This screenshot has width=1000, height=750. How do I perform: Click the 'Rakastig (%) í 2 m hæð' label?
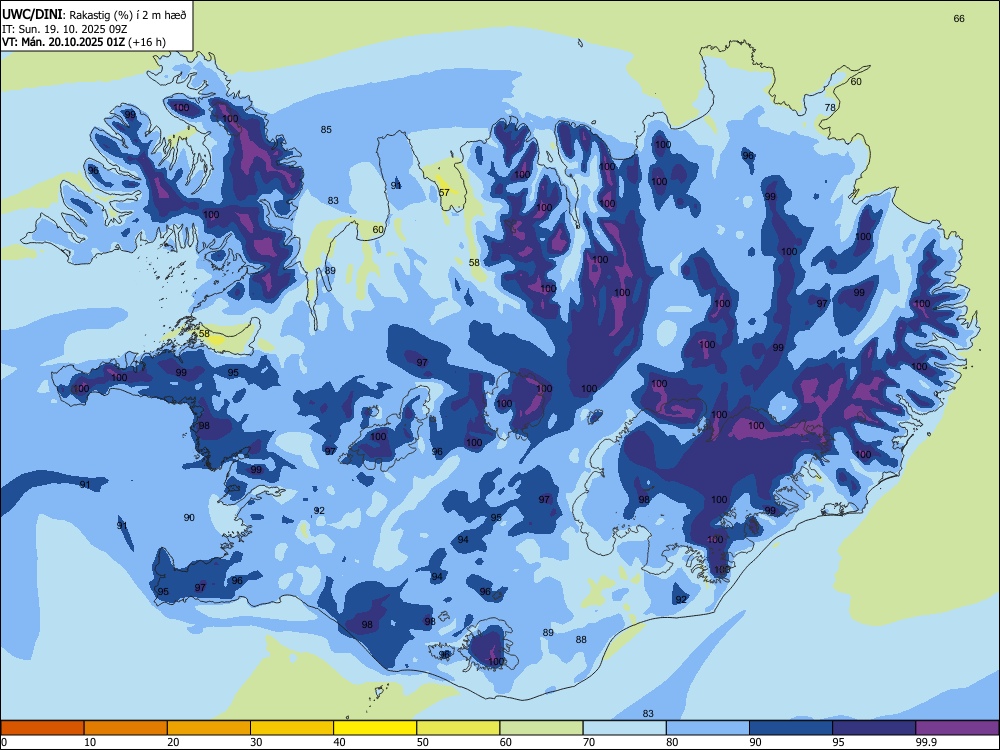[x=128, y=15]
